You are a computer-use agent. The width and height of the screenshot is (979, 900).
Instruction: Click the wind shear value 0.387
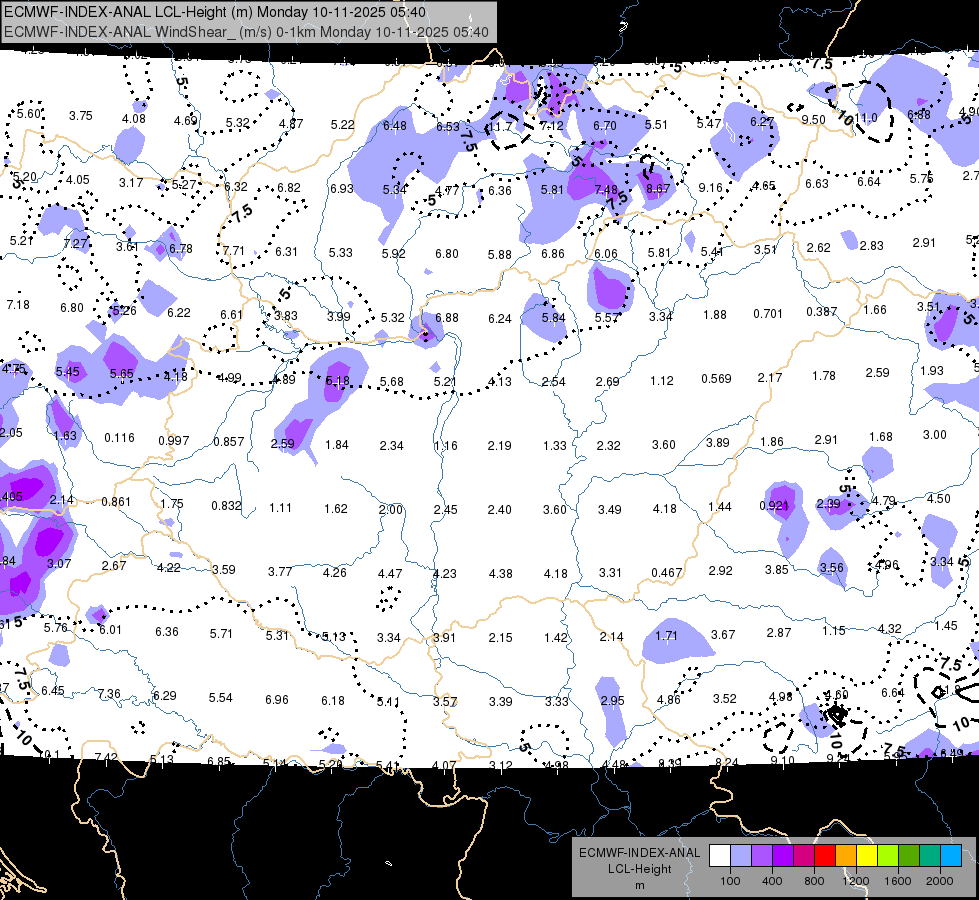pyautogui.click(x=821, y=312)
